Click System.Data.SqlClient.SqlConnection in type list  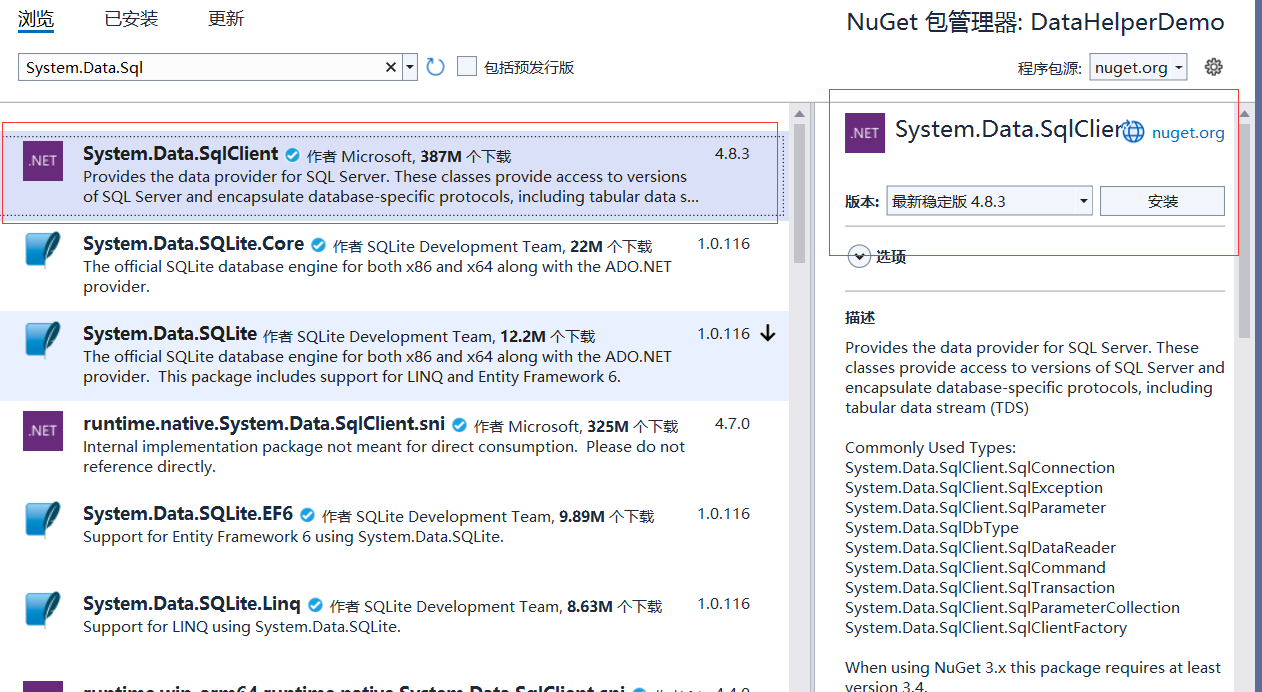tap(980, 467)
